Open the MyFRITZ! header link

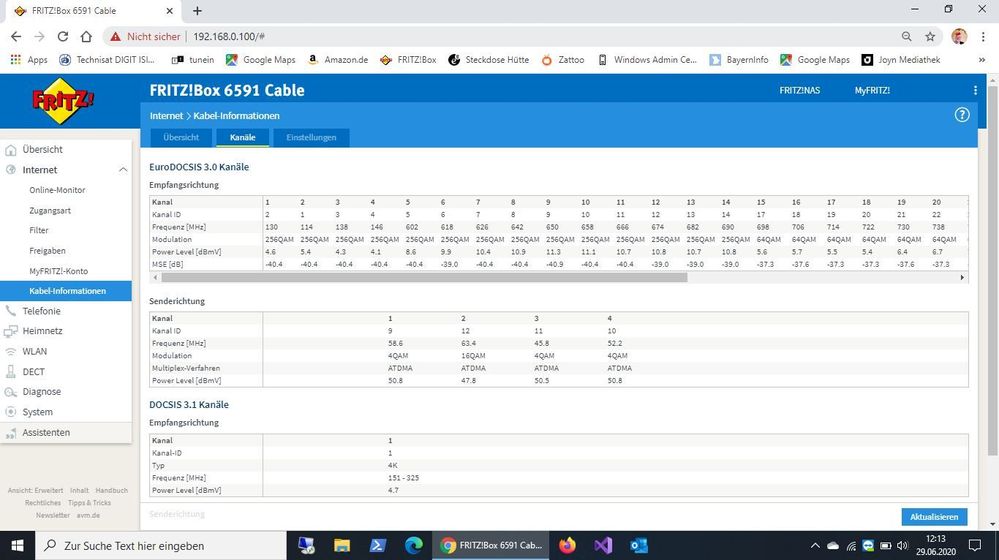(872, 90)
